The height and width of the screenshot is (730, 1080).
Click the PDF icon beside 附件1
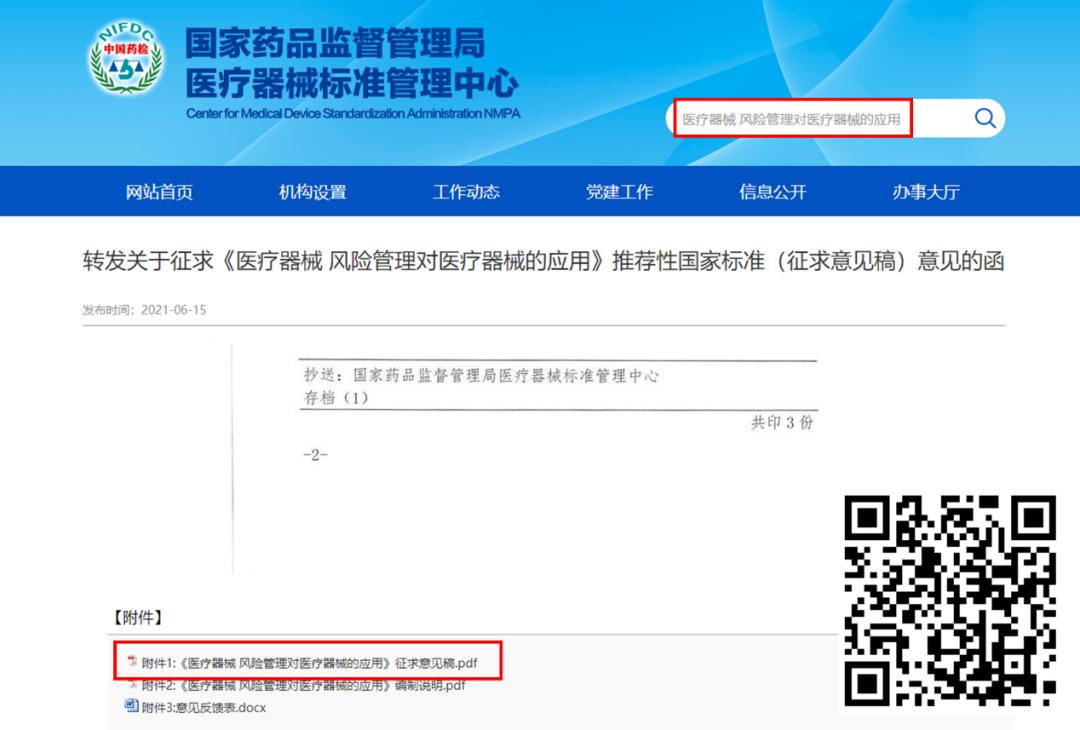tap(132, 661)
